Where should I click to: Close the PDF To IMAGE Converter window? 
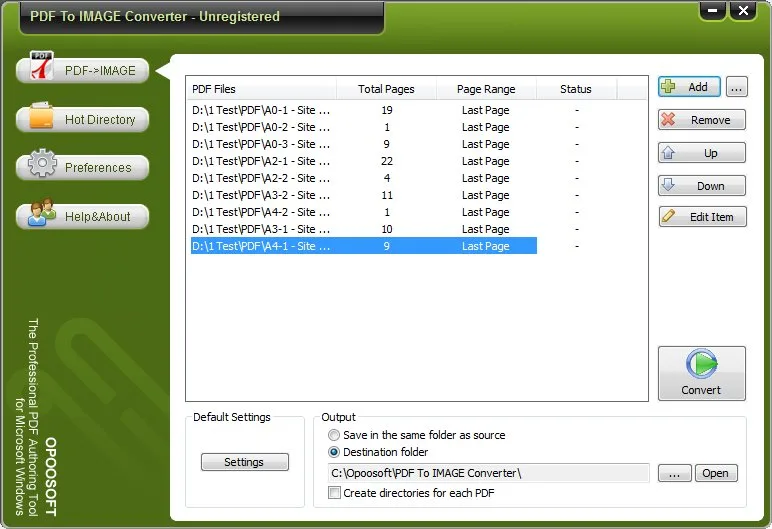coord(743,10)
